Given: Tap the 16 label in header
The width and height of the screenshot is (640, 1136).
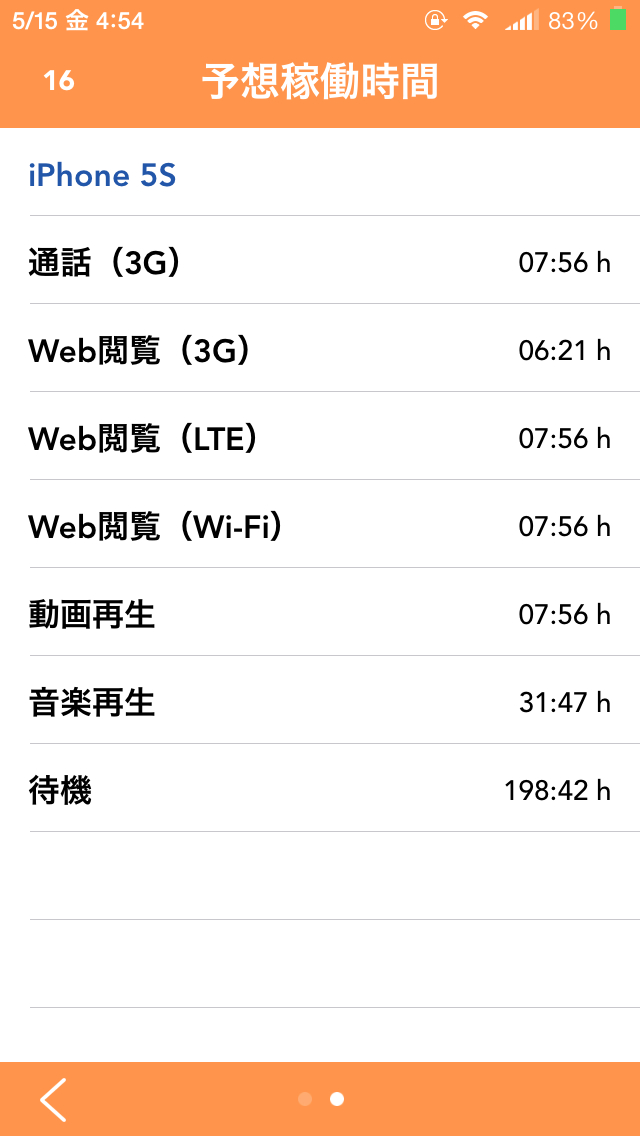Looking at the screenshot, I should 59,80.
